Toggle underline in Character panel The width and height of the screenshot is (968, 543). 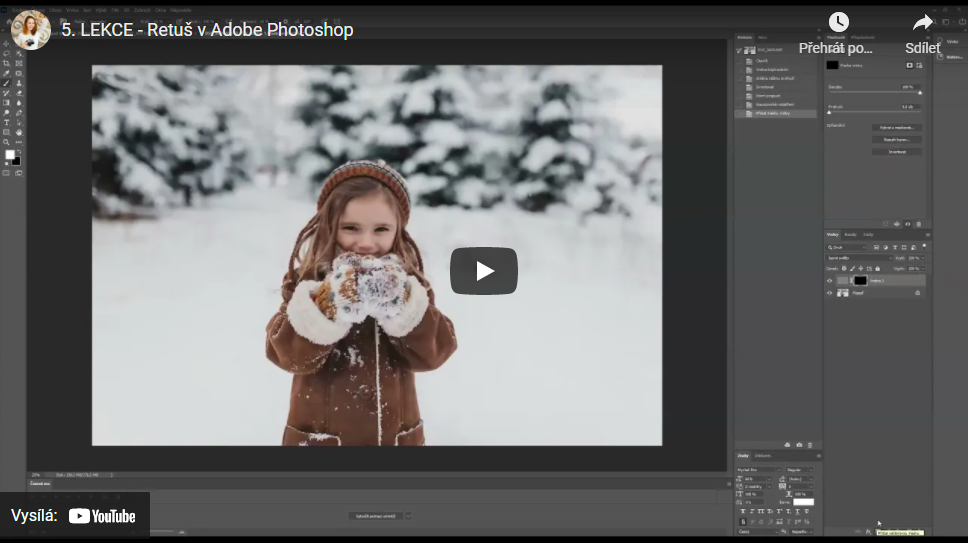(x=797, y=512)
